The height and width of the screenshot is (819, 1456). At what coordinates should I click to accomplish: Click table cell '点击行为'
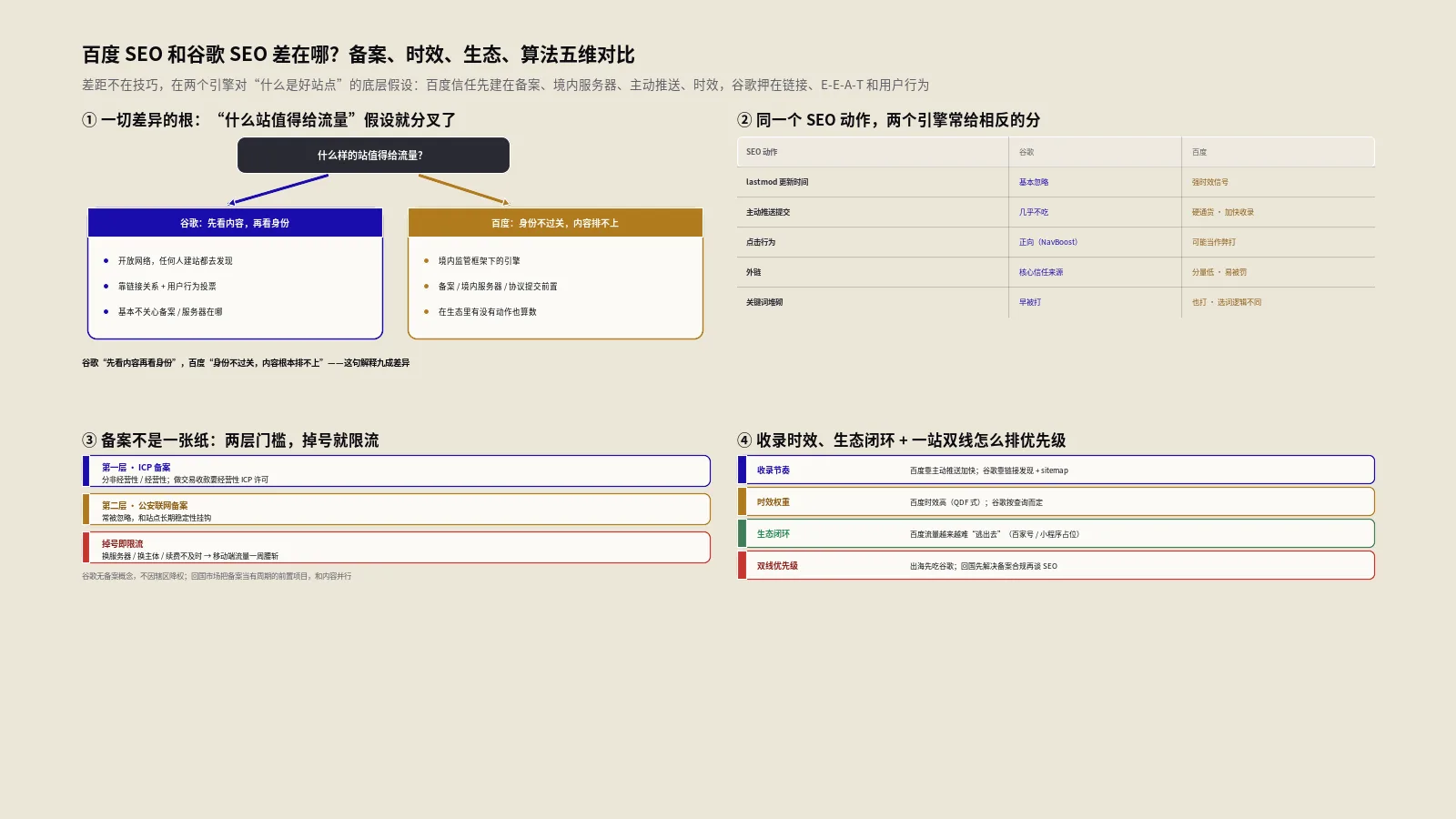761,242
